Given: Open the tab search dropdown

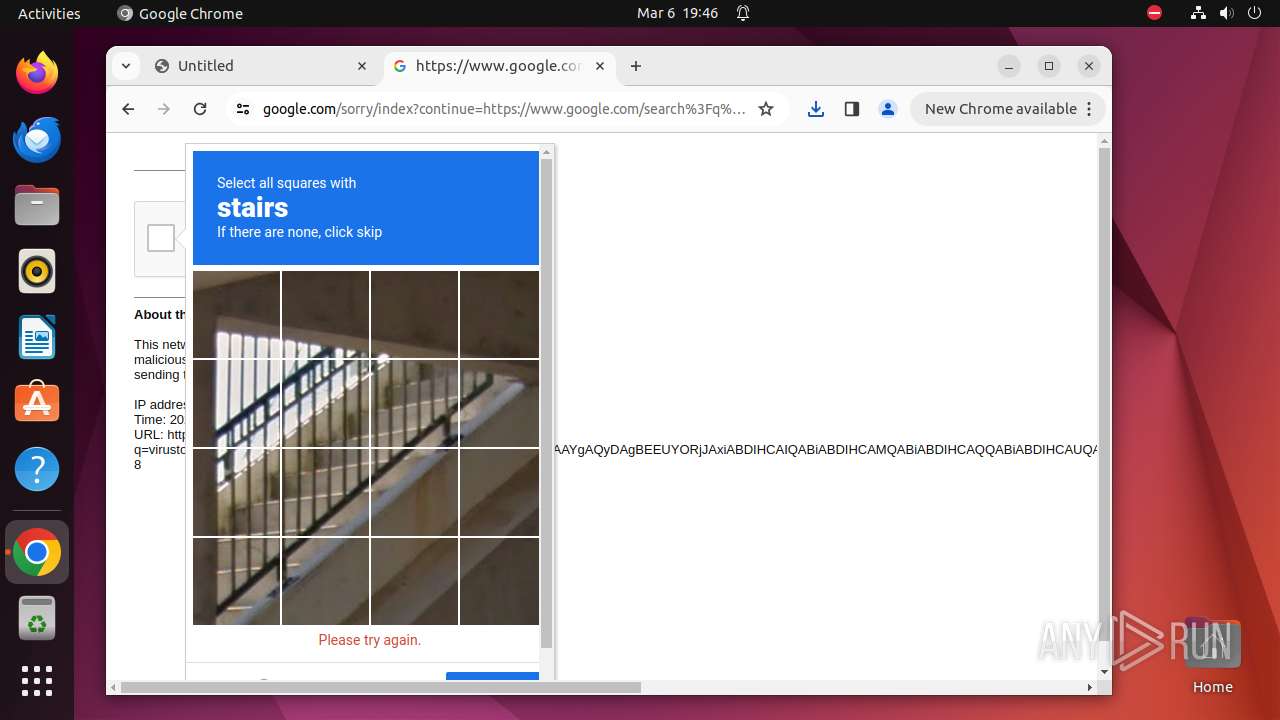Looking at the screenshot, I should pos(125,66).
